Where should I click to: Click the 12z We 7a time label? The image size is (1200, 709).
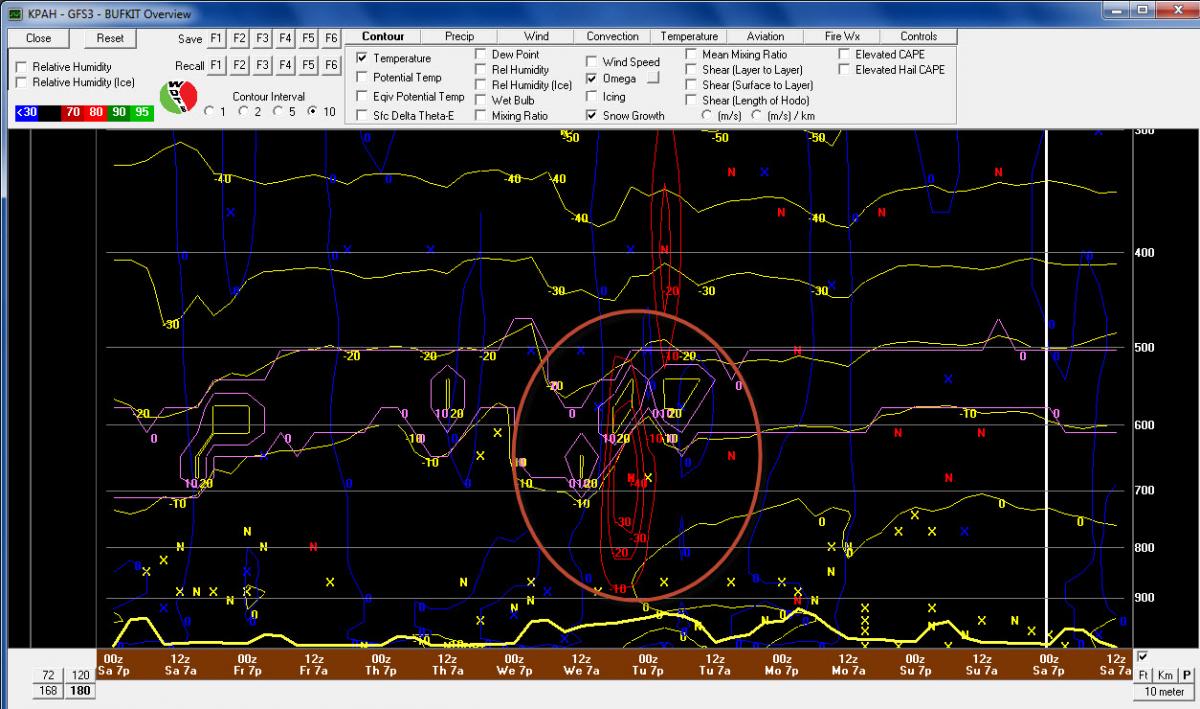click(580, 665)
